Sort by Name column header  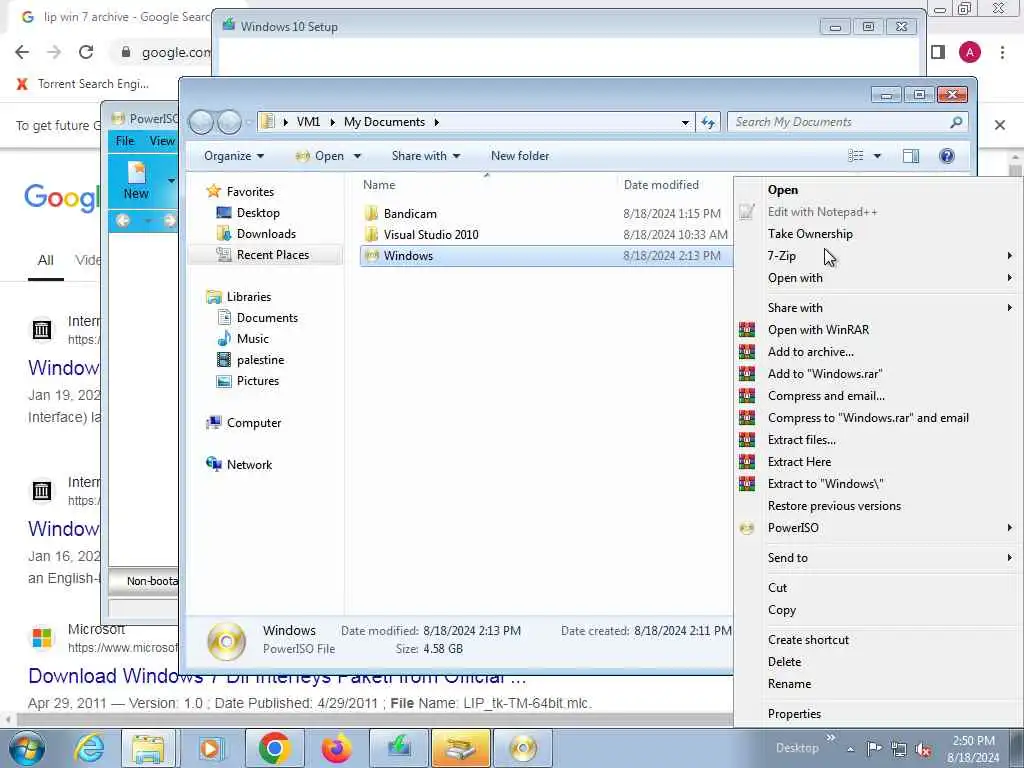tap(379, 185)
